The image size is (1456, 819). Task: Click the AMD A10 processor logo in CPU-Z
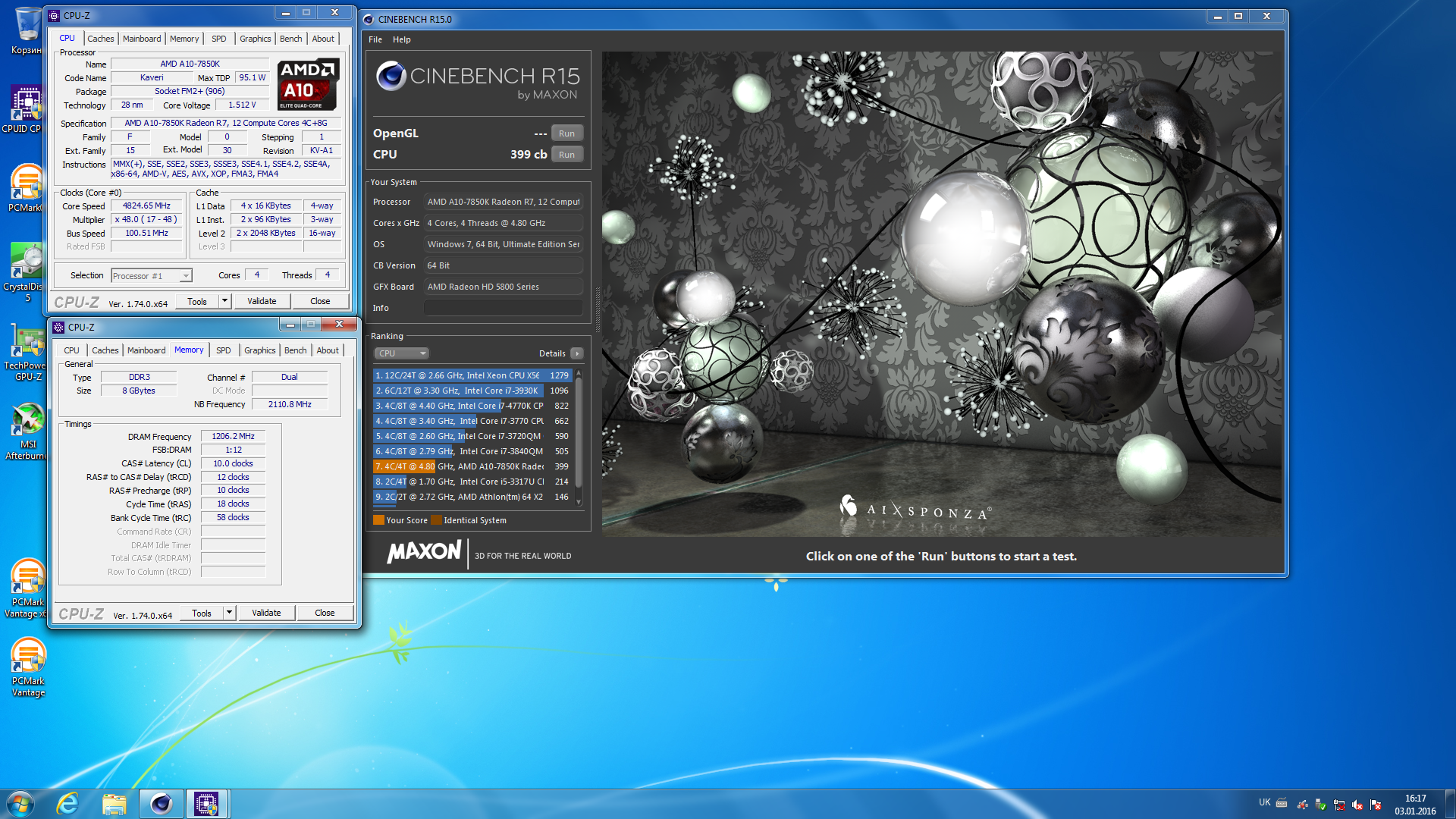pyautogui.click(x=308, y=85)
